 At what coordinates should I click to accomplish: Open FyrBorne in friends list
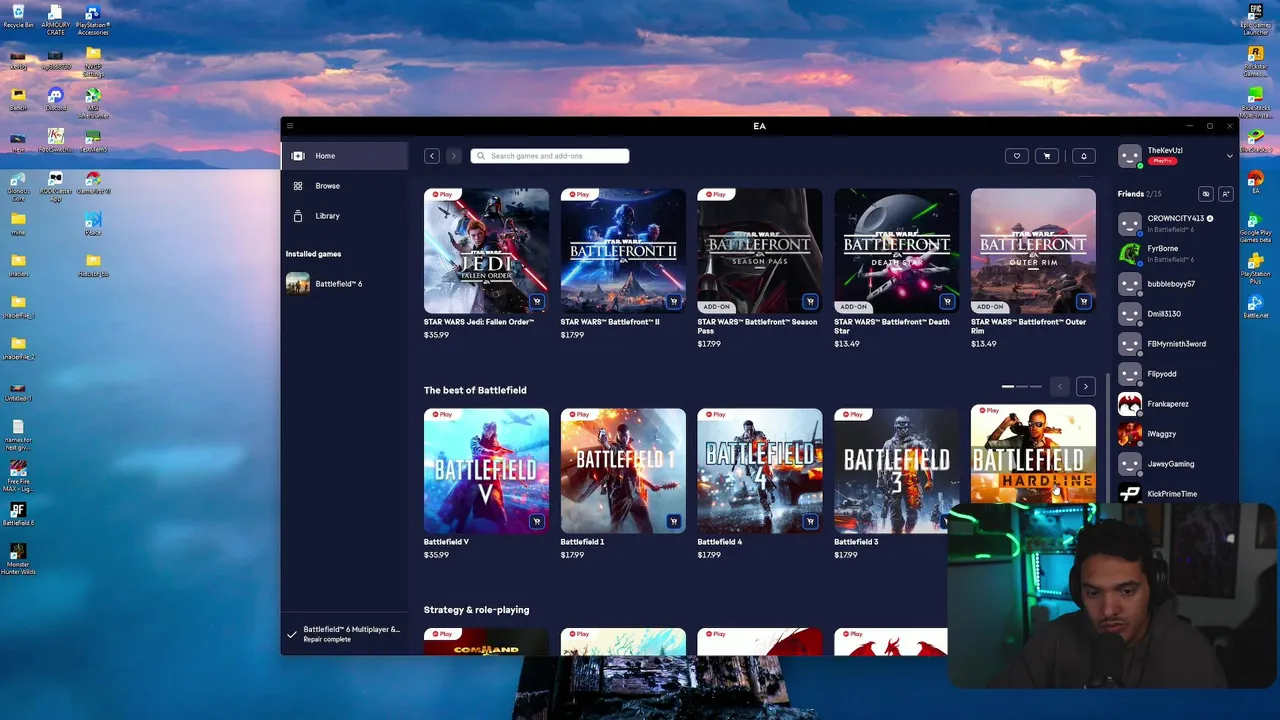pyautogui.click(x=1177, y=254)
